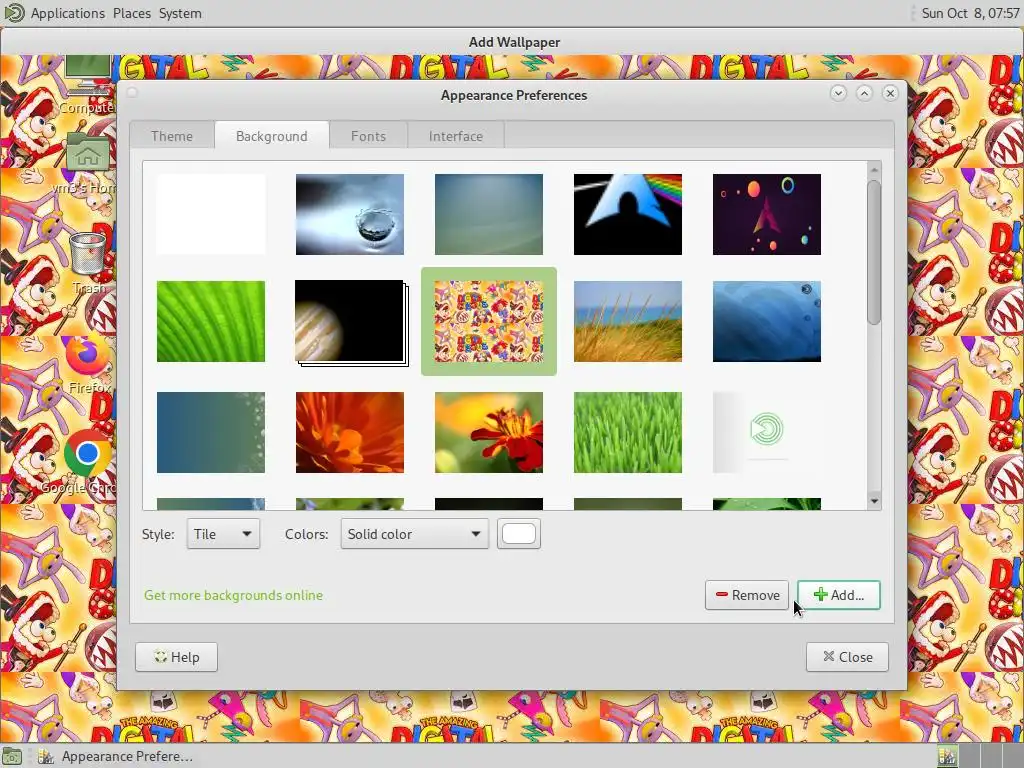The width and height of the screenshot is (1024, 768).
Task: Open the white background color swatch
Action: 519,534
